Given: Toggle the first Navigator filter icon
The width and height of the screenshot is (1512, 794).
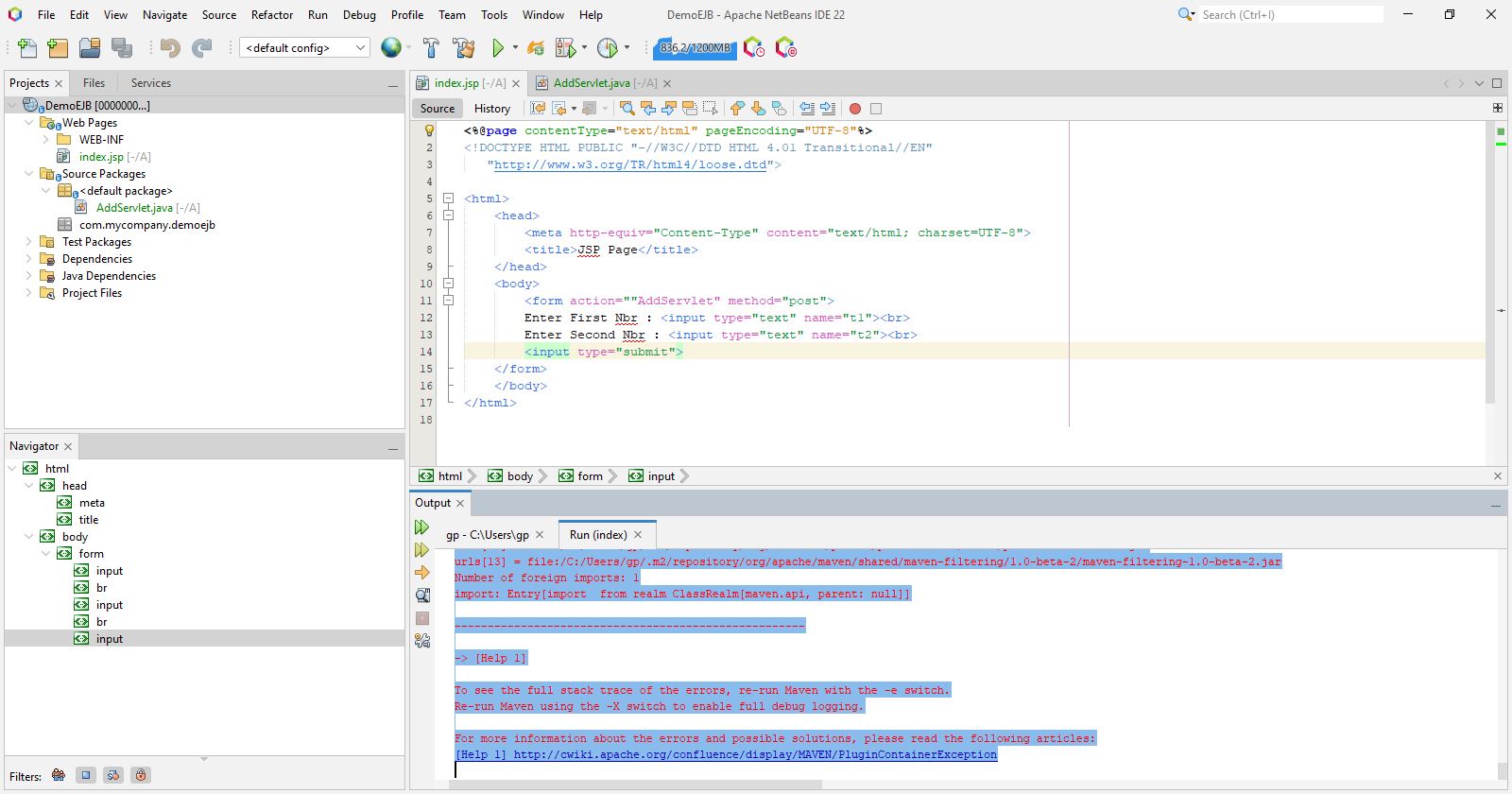Looking at the screenshot, I should (x=59, y=775).
